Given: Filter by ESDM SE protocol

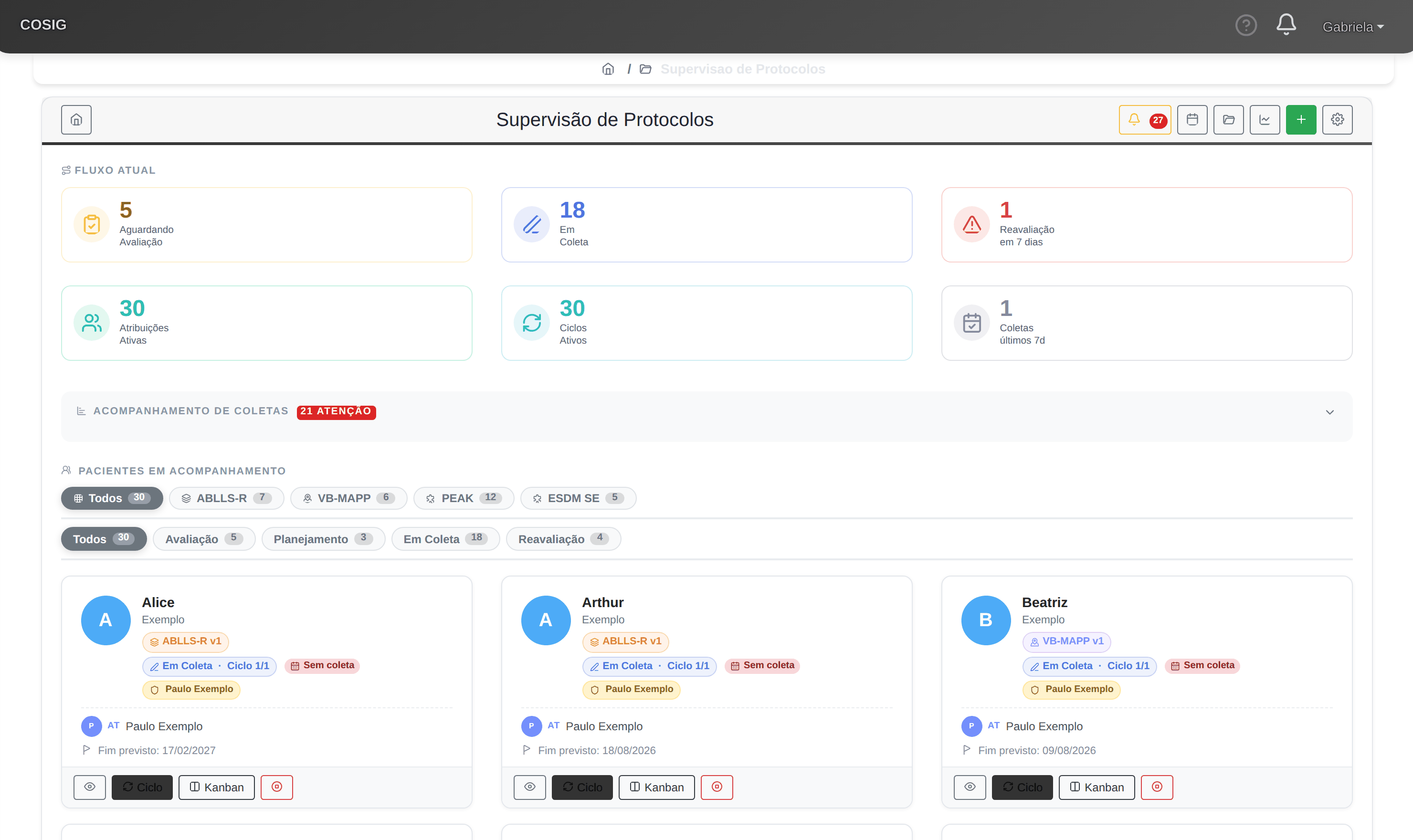Looking at the screenshot, I should [x=578, y=498].
